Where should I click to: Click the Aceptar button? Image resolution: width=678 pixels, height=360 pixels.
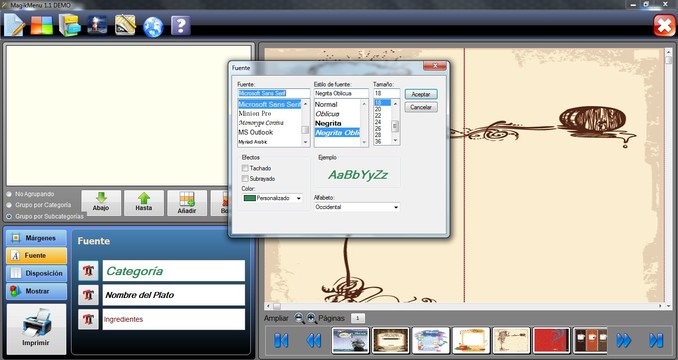click(x=421, y=94)
